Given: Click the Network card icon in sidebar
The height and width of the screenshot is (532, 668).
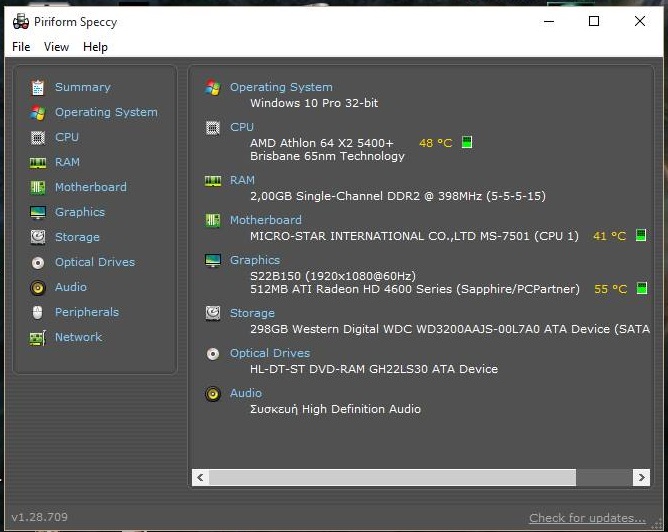Looking at the screenshot, I should coord(37,338).
